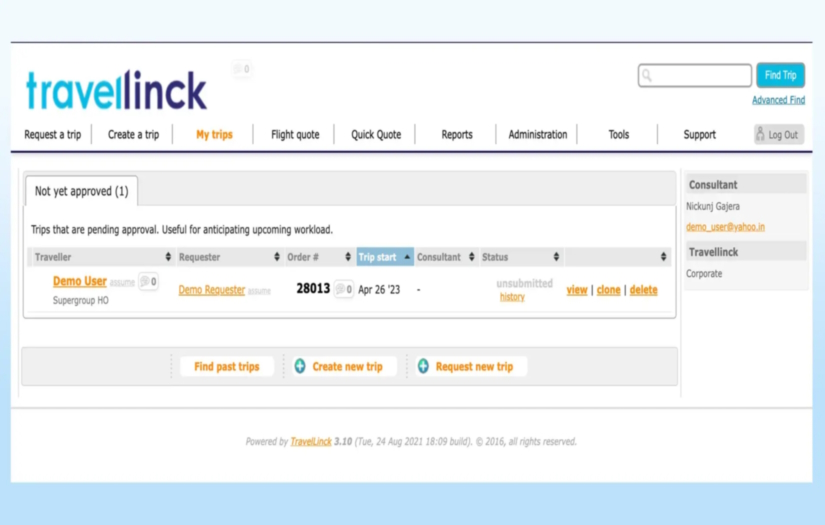
Task: Open the Demo User traveller link
Action: tap(79, 281)
